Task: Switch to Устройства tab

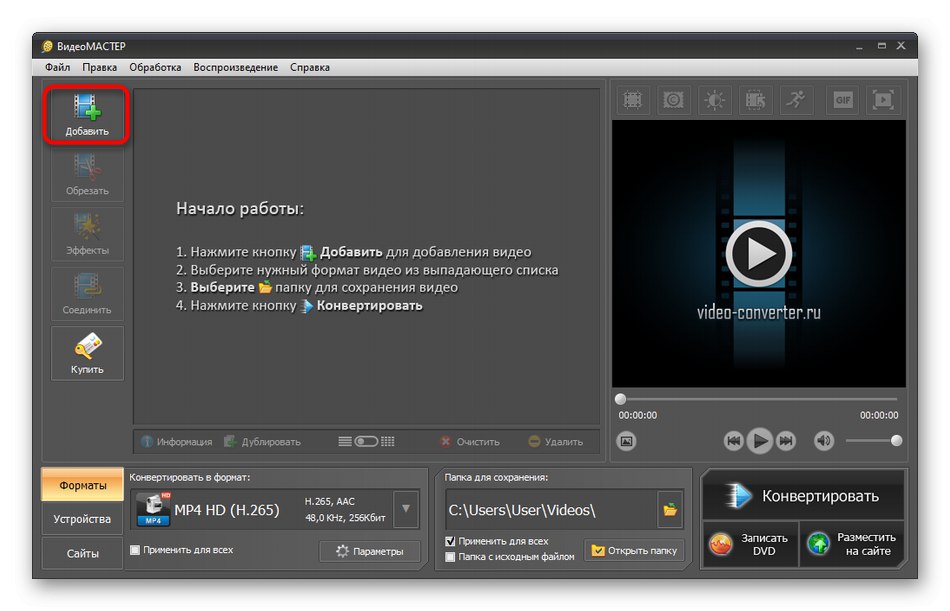Action: pyautogui.click(x=82, y=519)
